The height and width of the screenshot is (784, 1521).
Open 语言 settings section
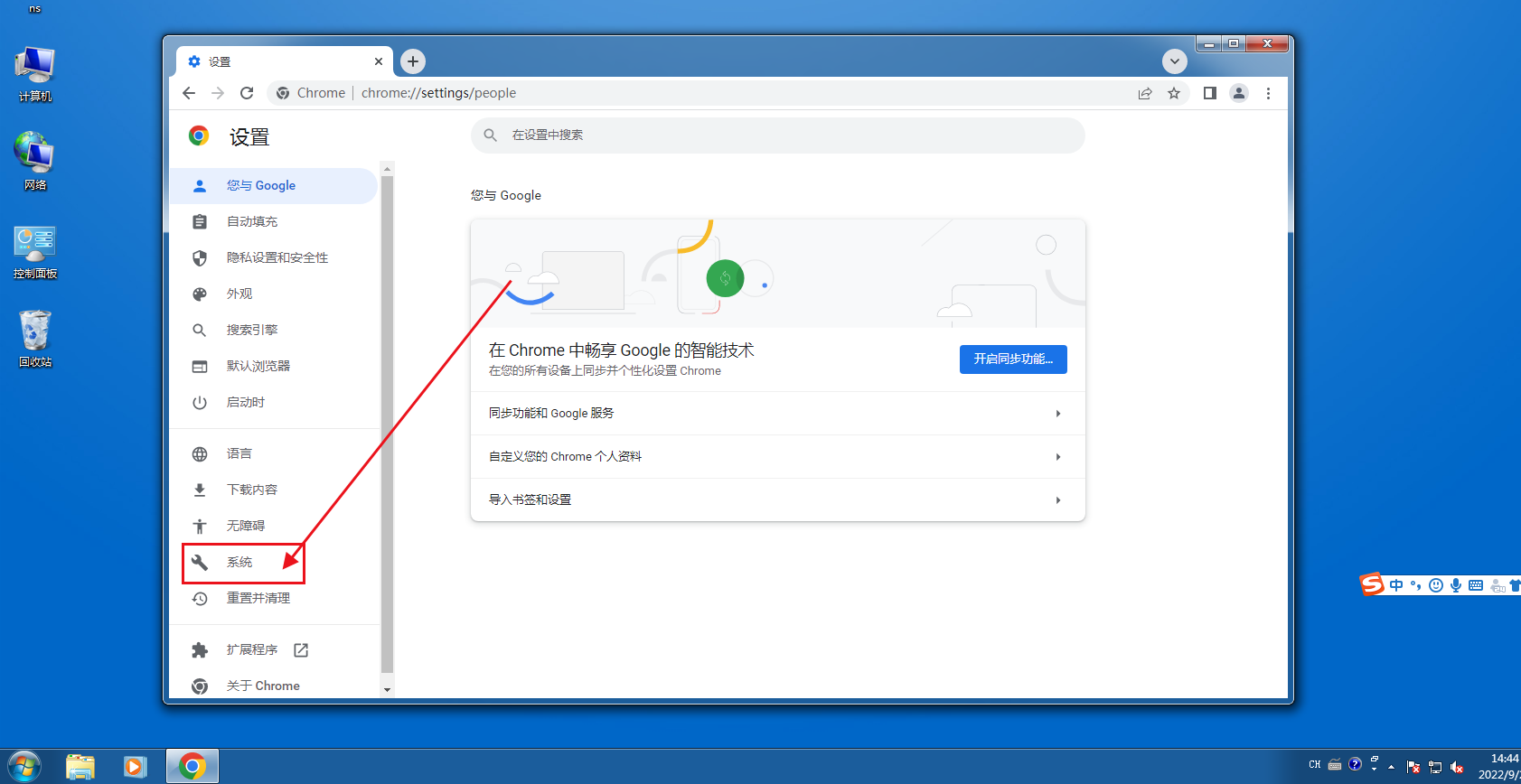[274, 453]
